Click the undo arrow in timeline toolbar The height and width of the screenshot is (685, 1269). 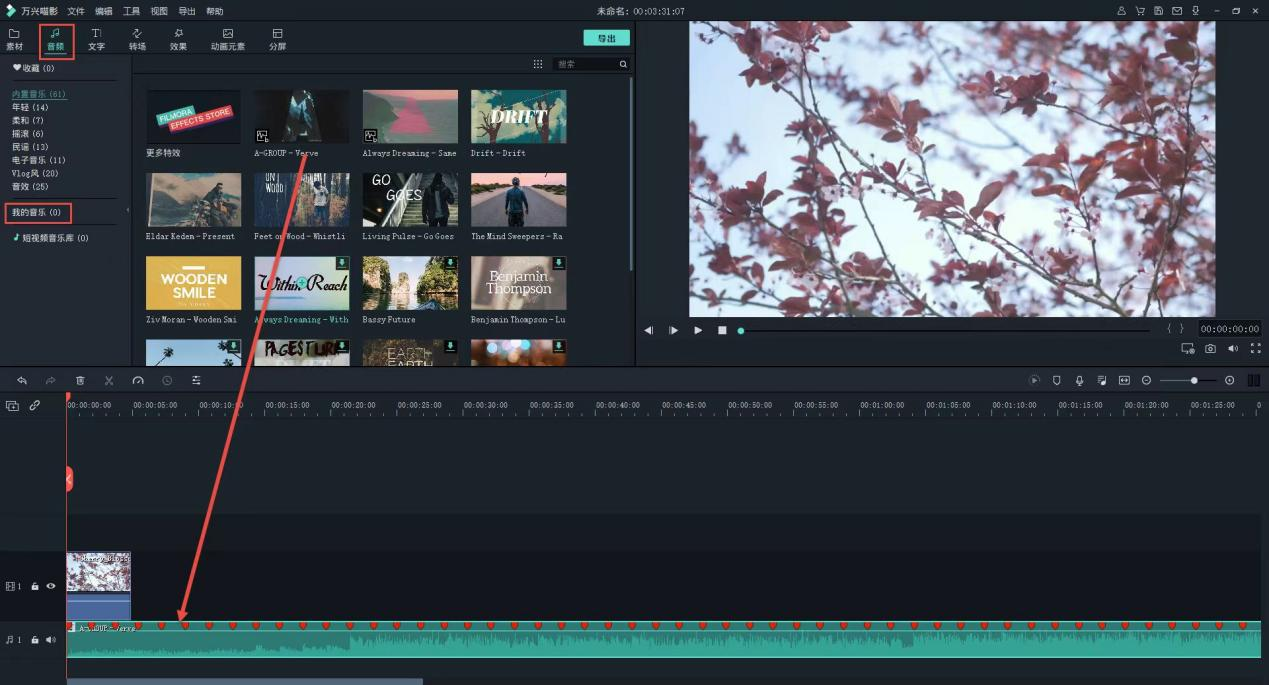[x=22, y=381]
